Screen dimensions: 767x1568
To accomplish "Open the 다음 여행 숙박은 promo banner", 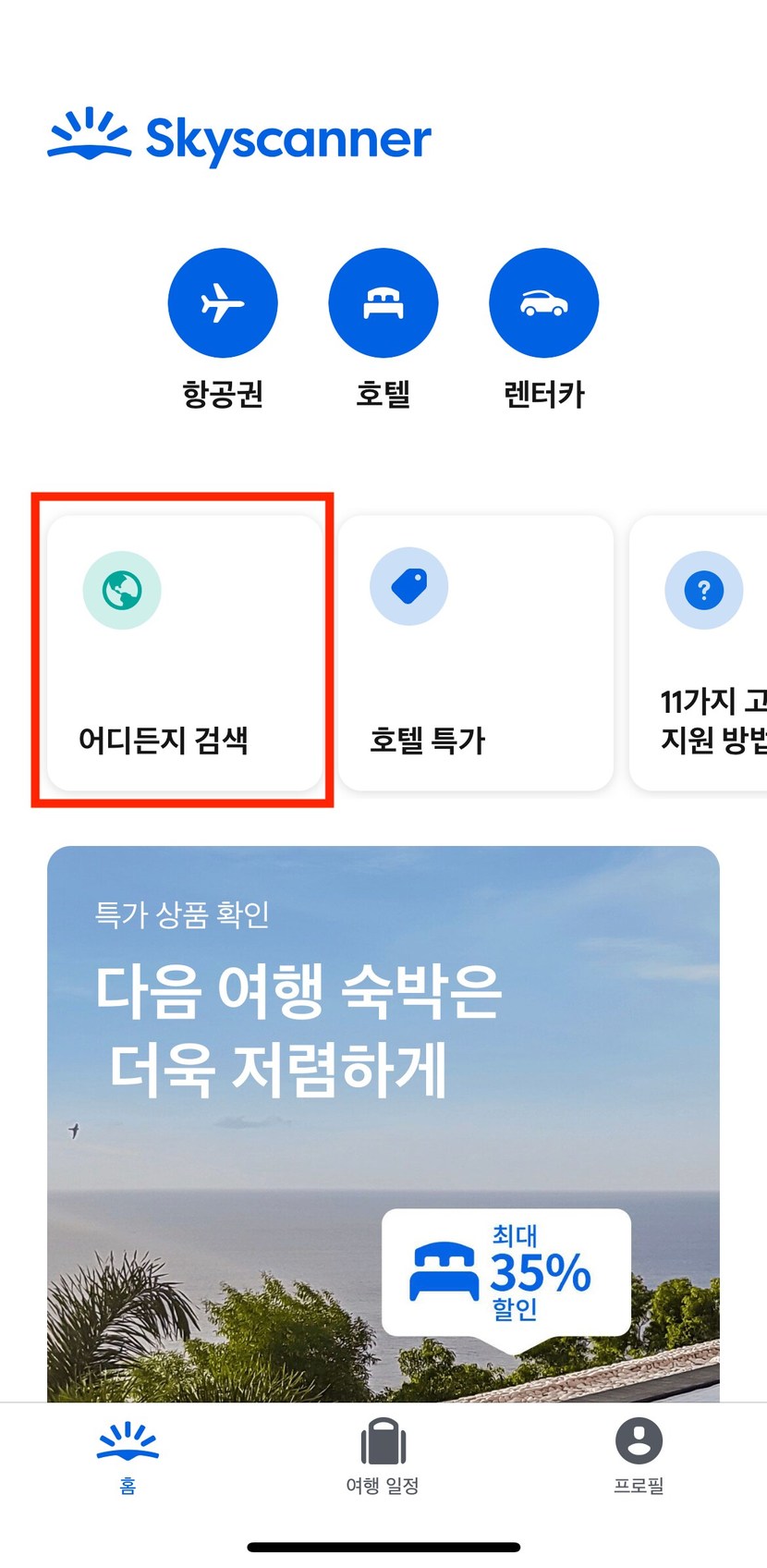I will tap(383, 1123).
